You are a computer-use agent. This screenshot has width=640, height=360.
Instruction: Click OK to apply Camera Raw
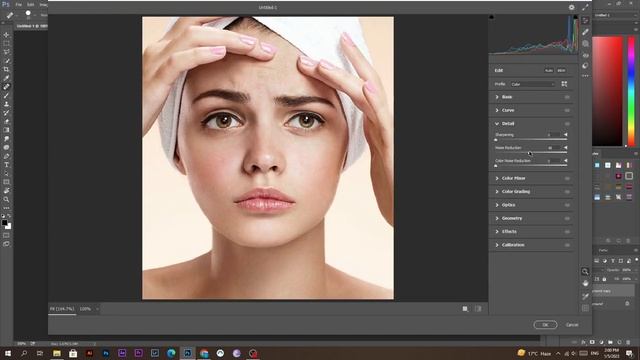coord(545,325)
